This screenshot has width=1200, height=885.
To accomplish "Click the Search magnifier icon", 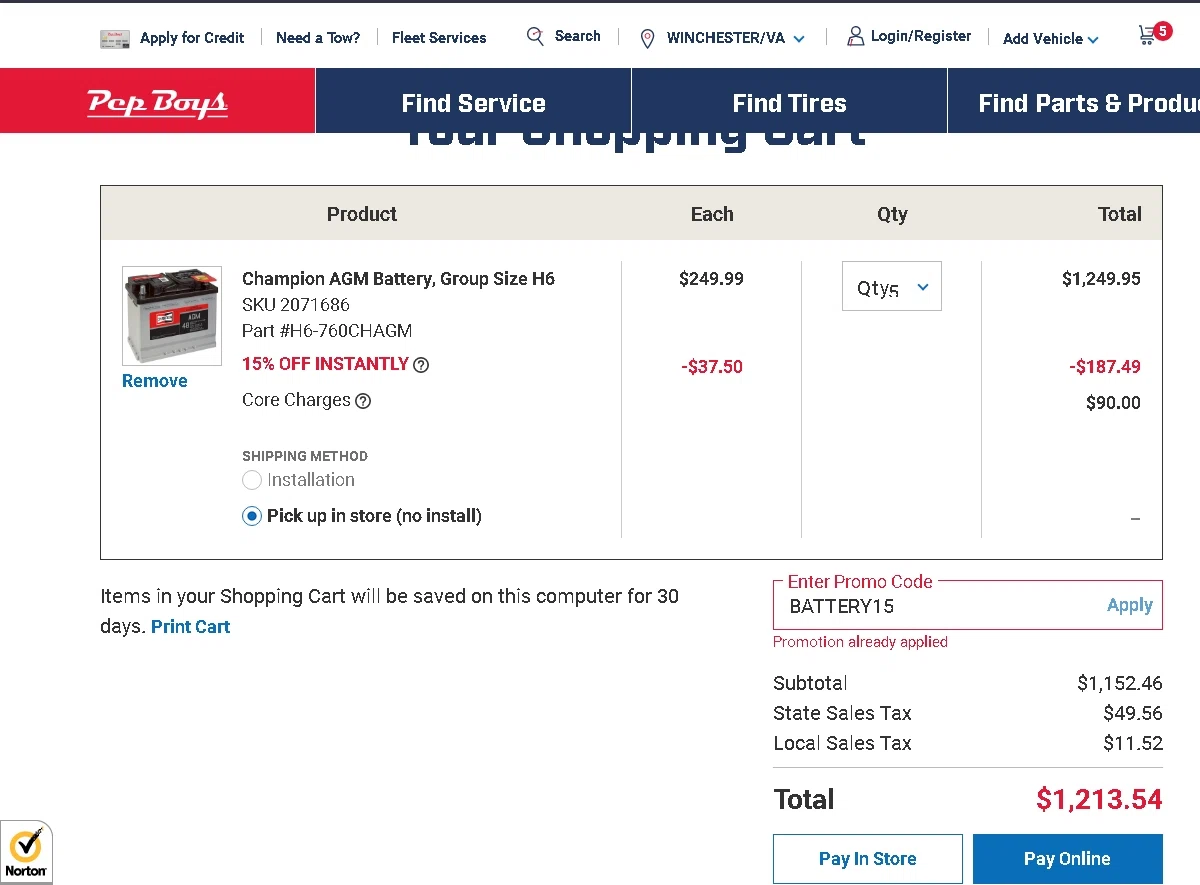I will (536, 36).
